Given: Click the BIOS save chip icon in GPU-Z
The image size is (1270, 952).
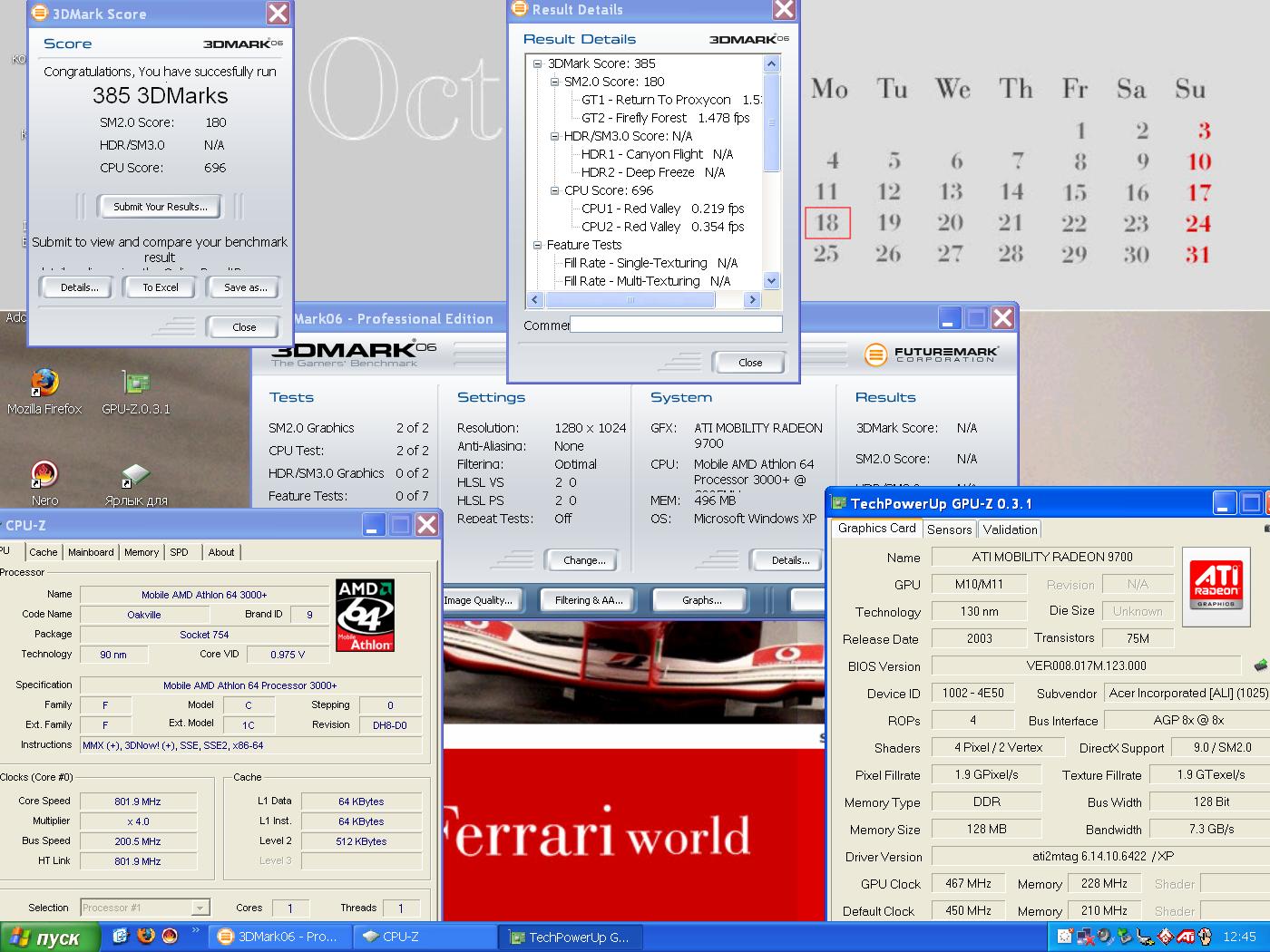Looking at the screenshot, I should pos(1260,665).
